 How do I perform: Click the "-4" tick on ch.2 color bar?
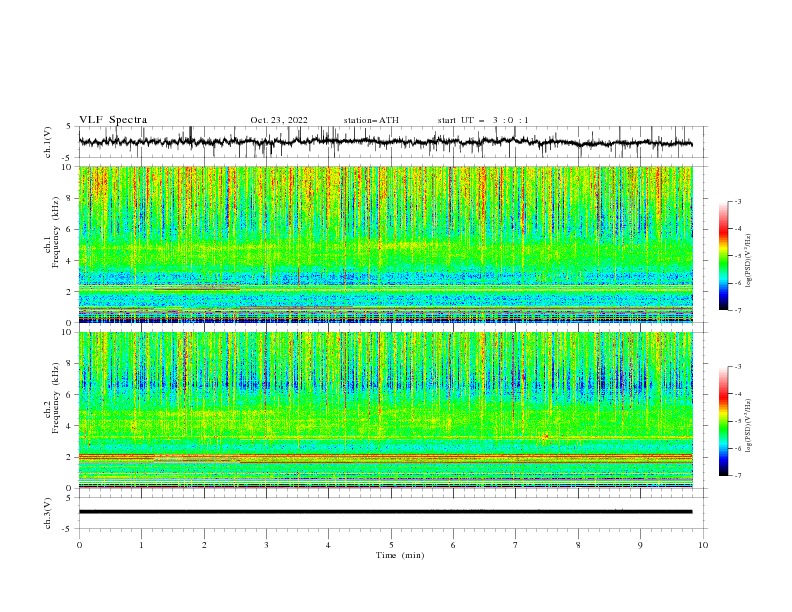[x=738, y=394]
